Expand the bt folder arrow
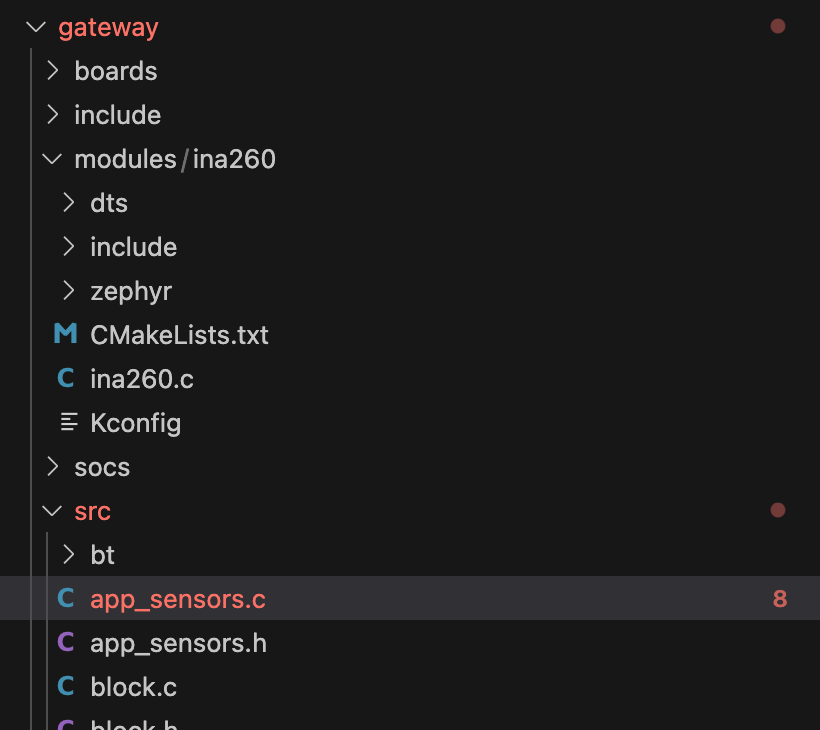820x730 pixels. pyautogui.click(x=68, y=554)
